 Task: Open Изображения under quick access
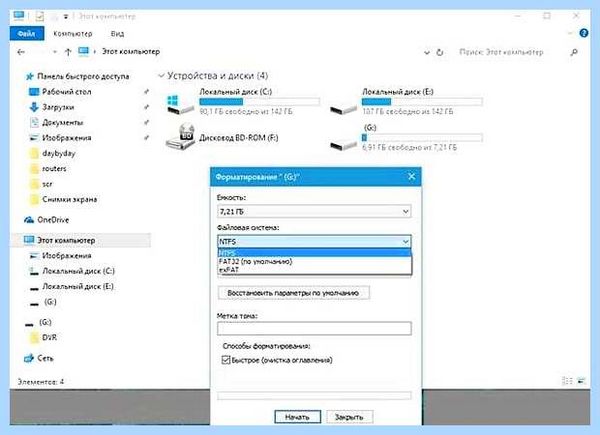tap(67, 138)
